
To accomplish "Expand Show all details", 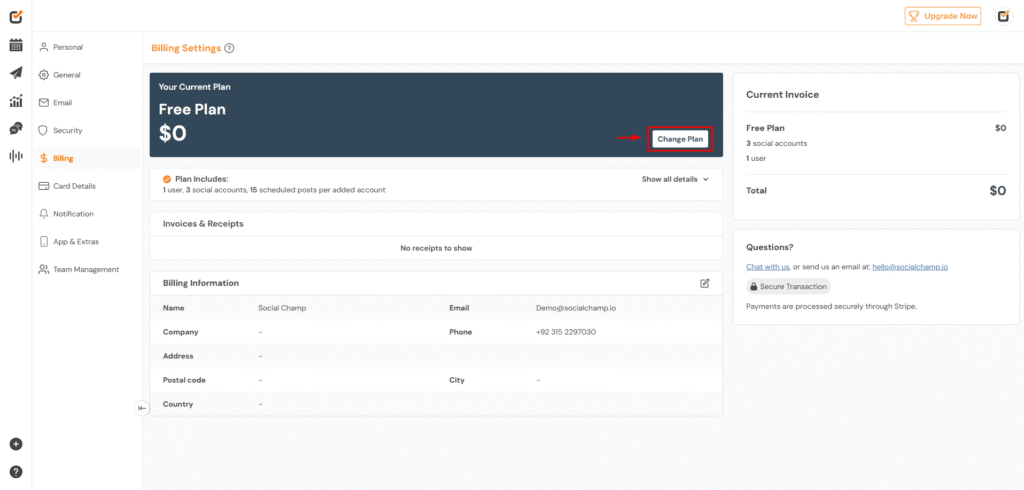I will coord(675,179).
